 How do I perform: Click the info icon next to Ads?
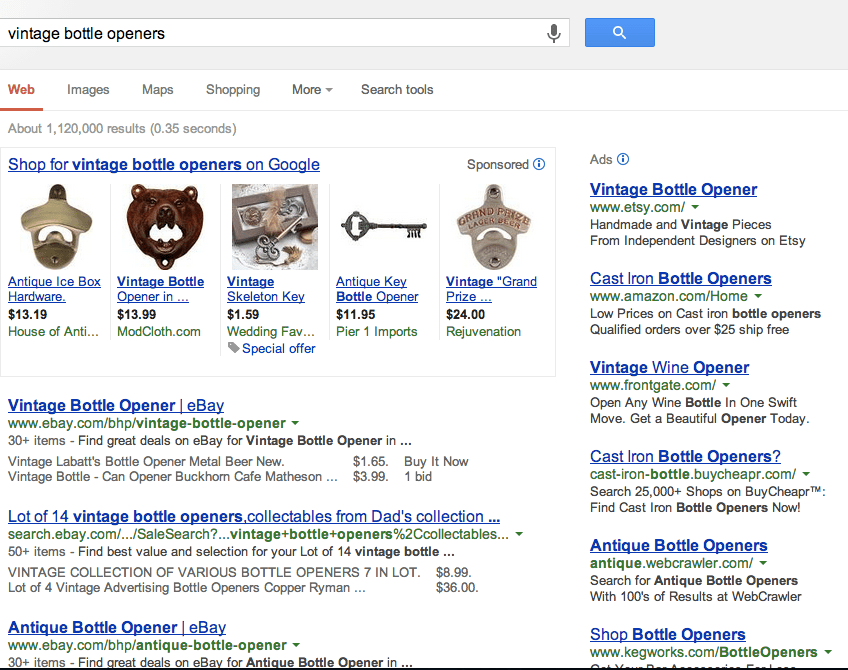[623, 159]
